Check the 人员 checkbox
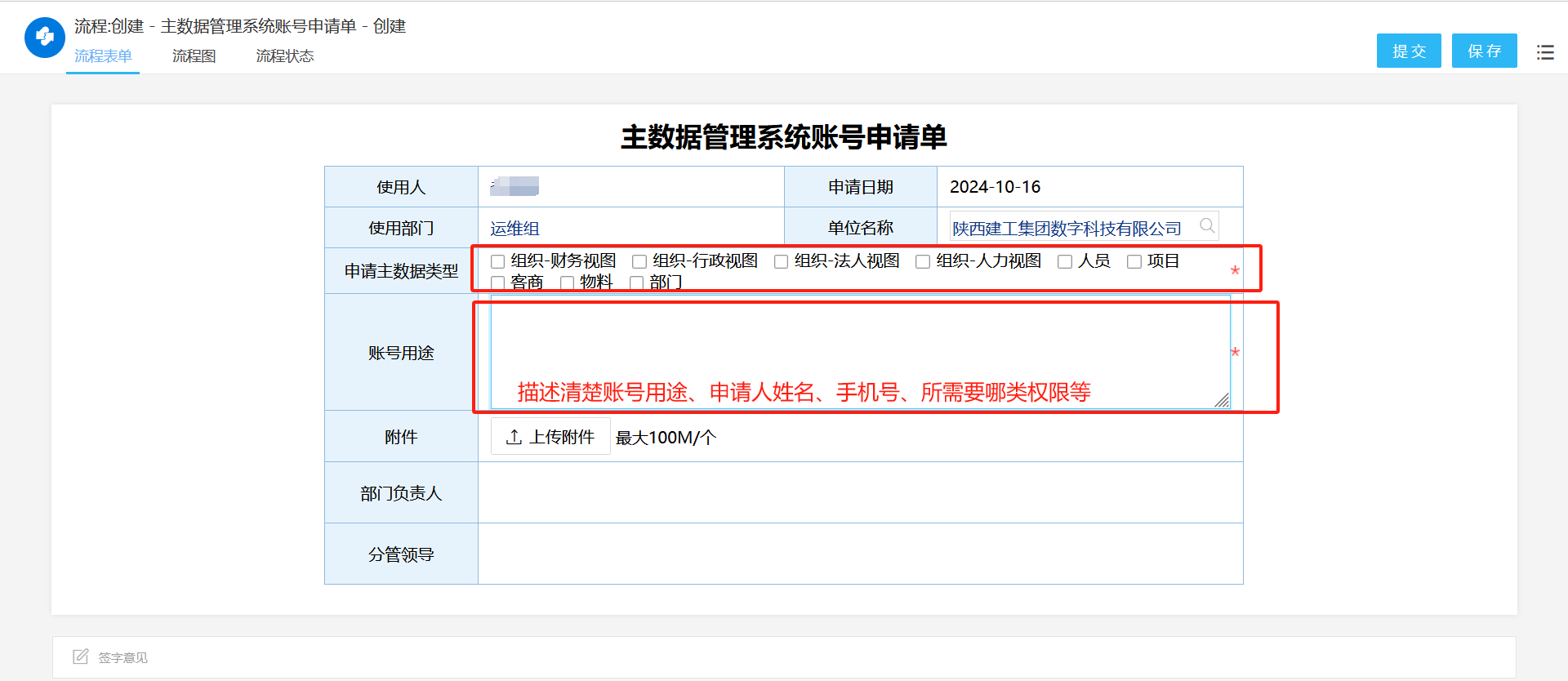The height and width of the screenshot is (681, 1568). pos(1065,262)
